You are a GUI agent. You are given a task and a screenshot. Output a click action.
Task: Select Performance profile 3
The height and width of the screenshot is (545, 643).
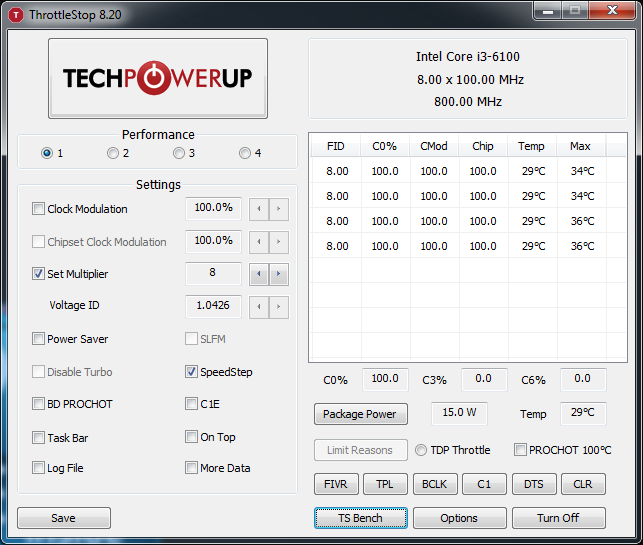point(179,153)
